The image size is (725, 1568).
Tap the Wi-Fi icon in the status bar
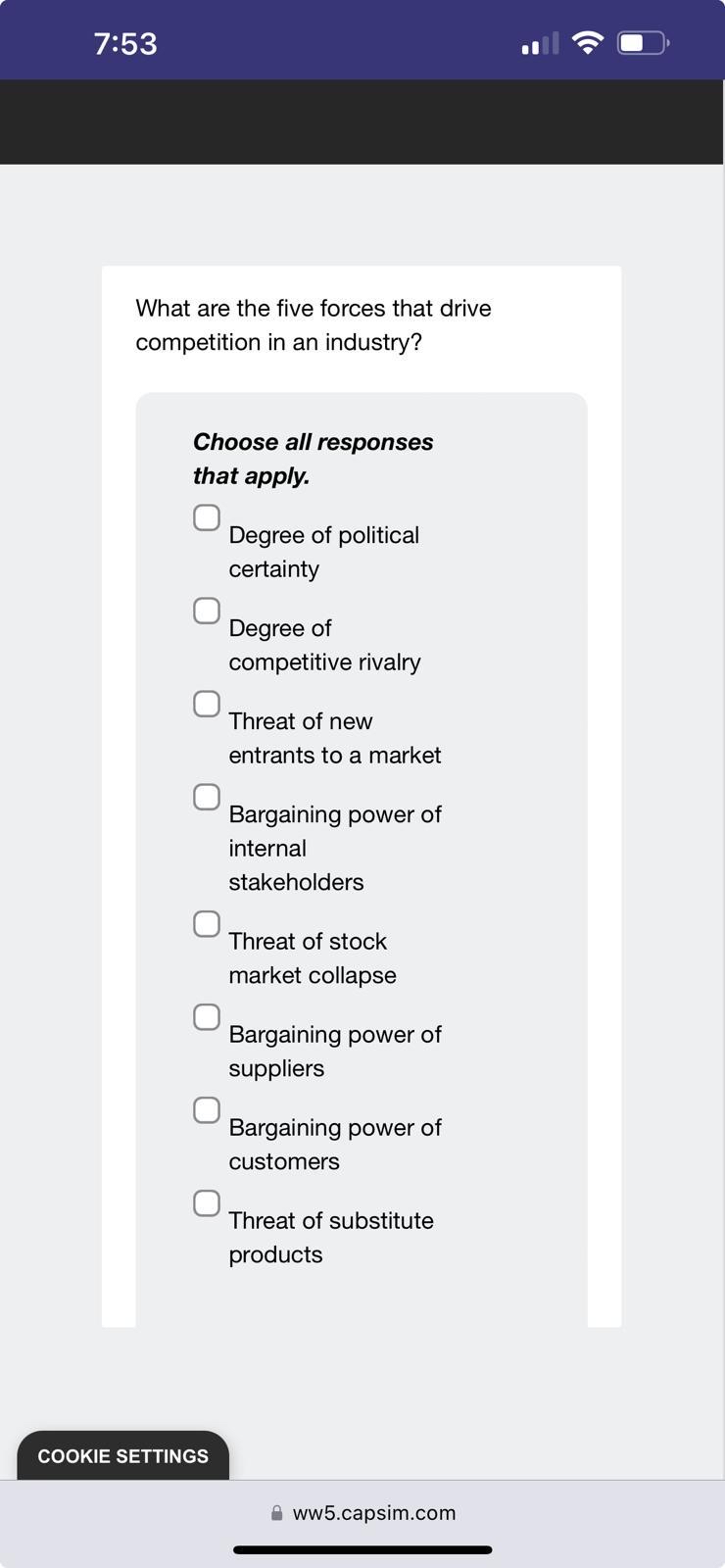point(586,42)
